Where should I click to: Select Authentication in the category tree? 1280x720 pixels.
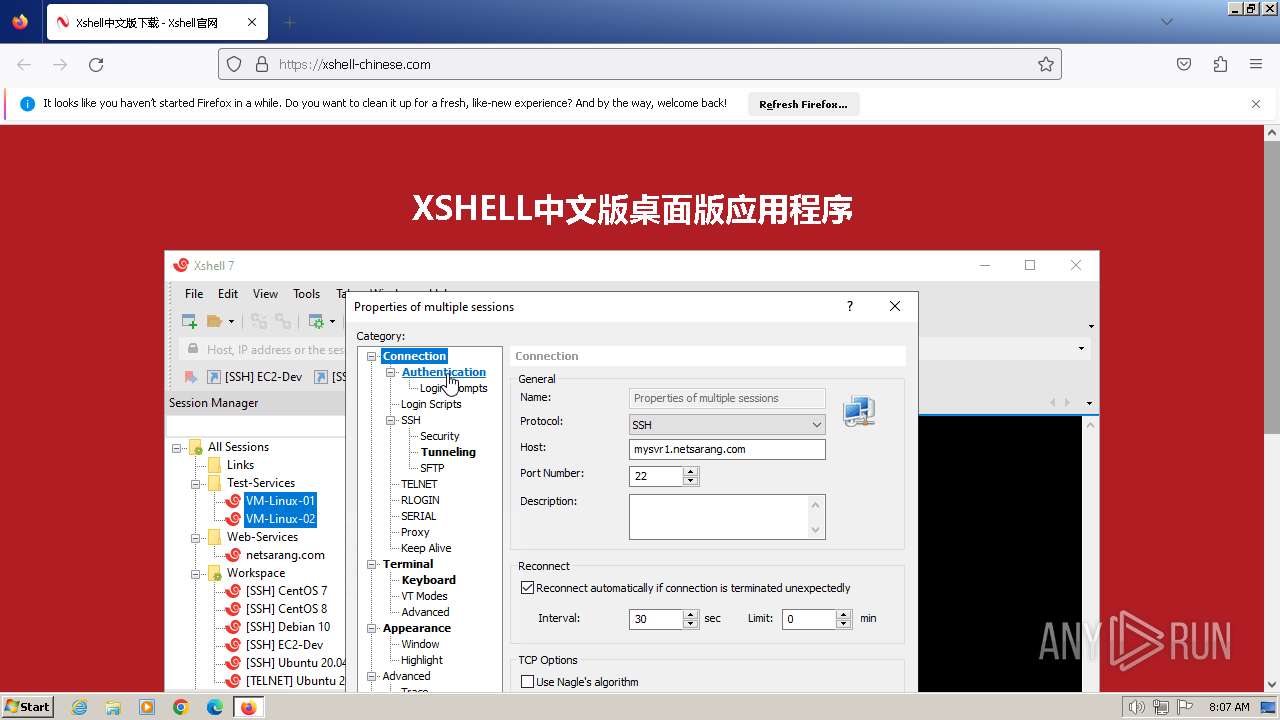pos(444,372)
